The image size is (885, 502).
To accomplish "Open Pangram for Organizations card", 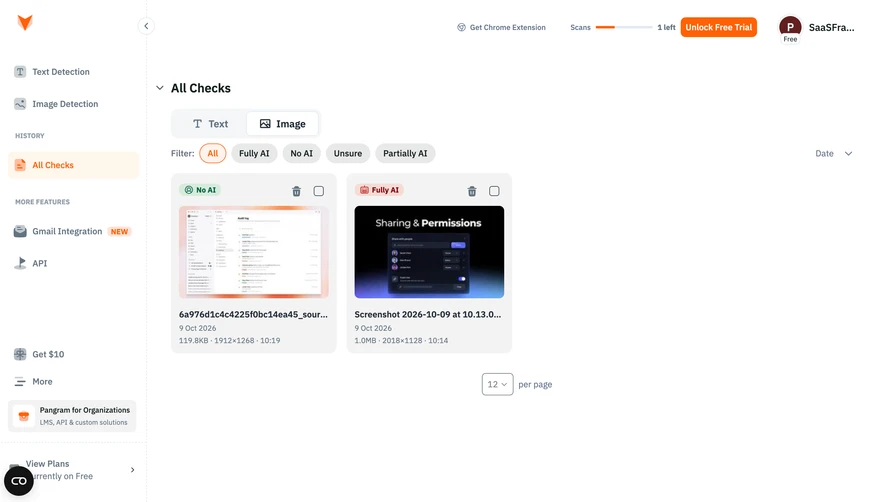I will click(x=72, y=416).
